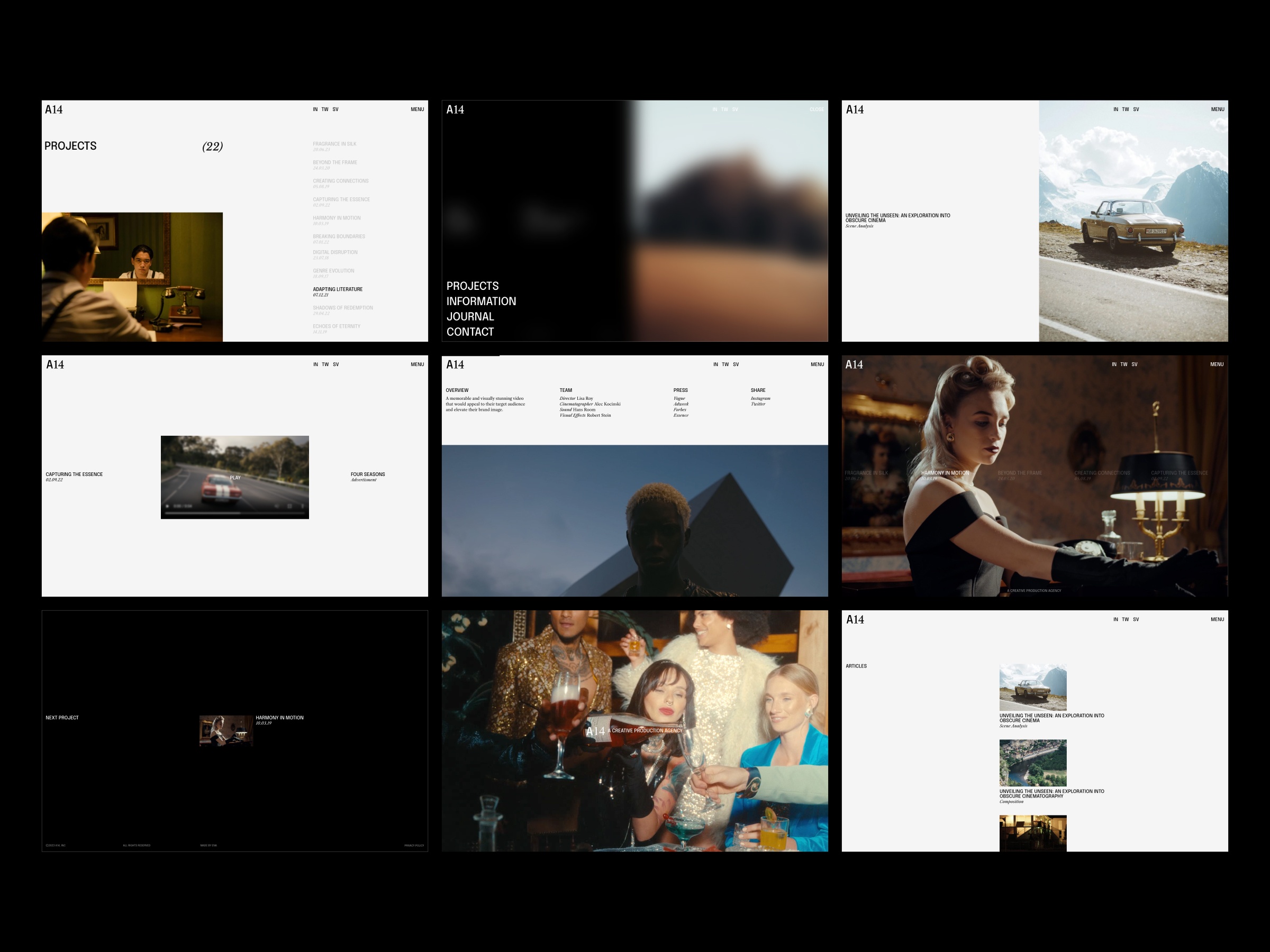The image size is (1270, 952).
Task: Click the volume icon on the video player
Action: click(x=277, y=508)
